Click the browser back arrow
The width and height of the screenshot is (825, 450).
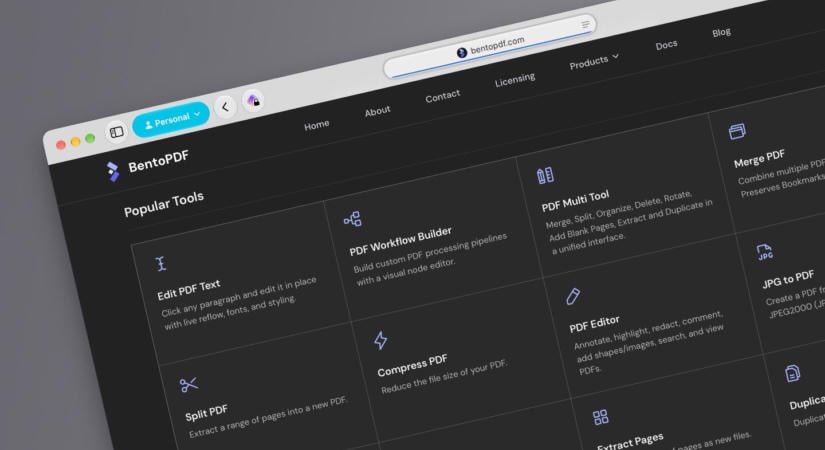(x=225, y=107)
